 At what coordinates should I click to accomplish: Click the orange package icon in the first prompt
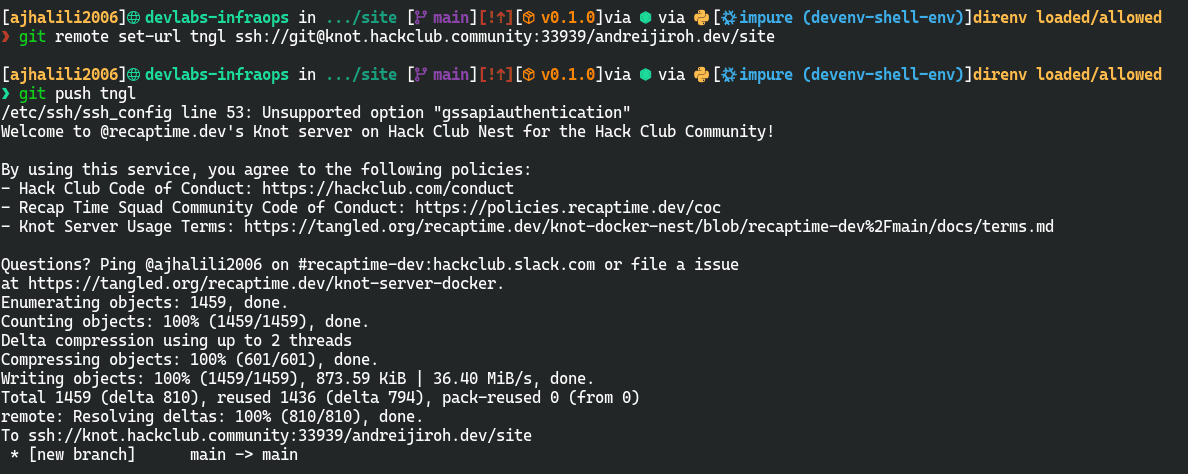(530, 18)
